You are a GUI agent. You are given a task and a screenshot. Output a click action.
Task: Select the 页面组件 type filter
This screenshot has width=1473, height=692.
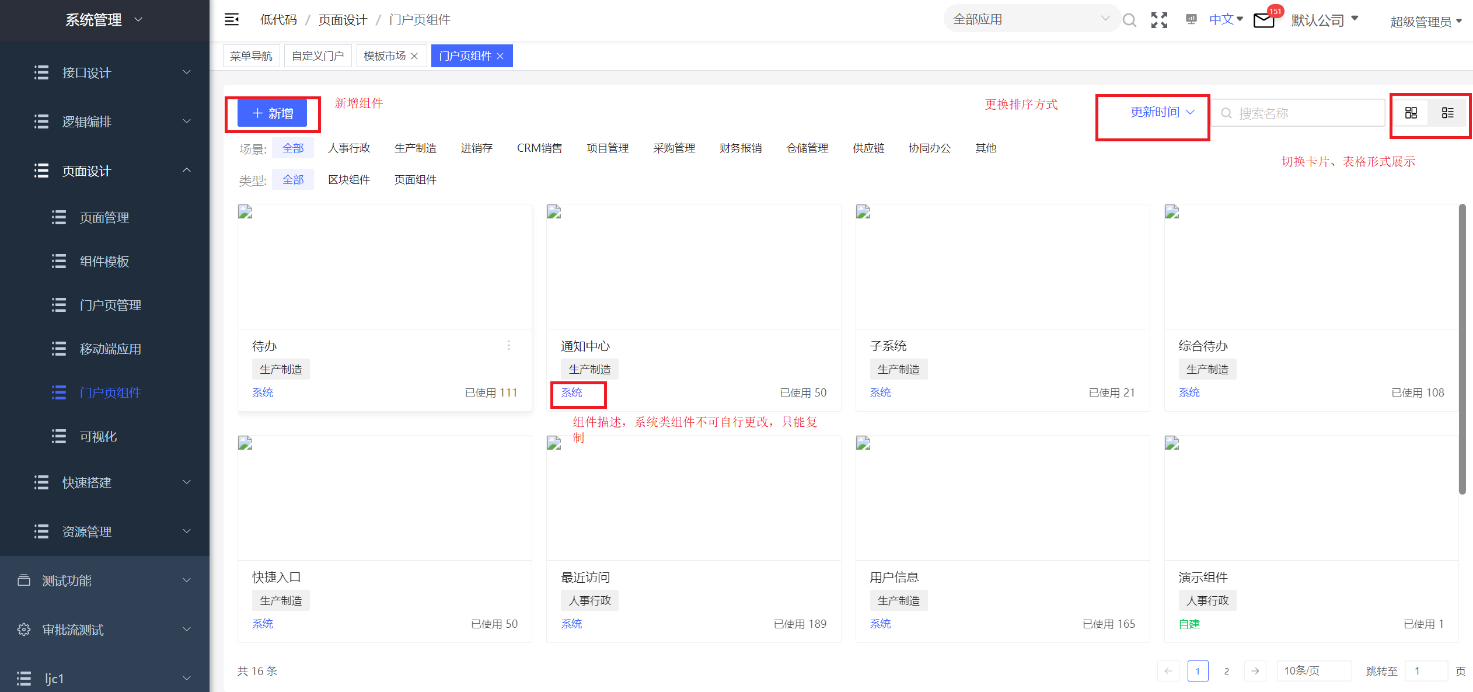point(415,180)
